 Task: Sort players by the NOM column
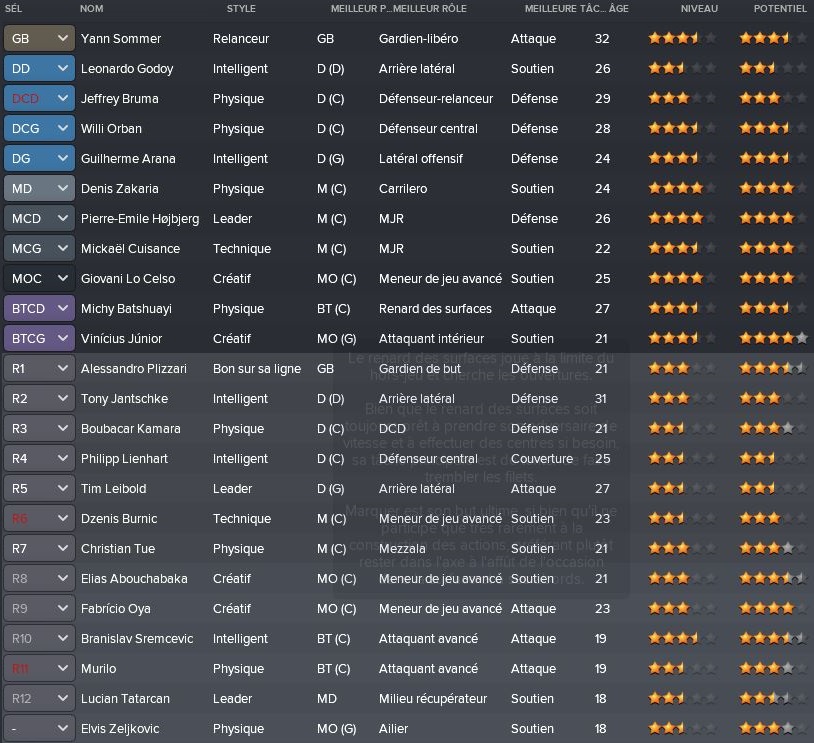tap(91, 8)
